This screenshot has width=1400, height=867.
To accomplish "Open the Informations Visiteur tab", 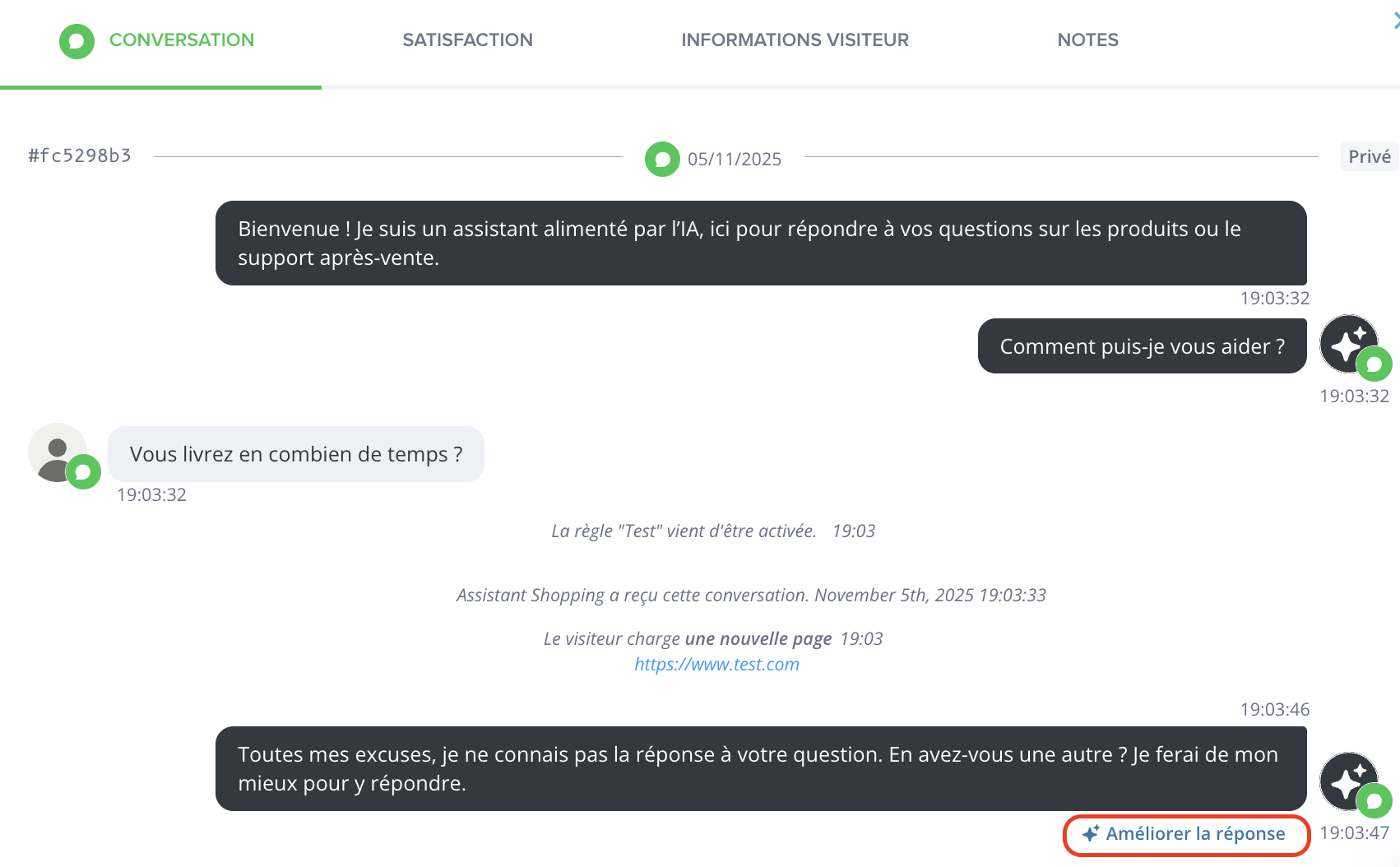I will [x=795, y=40].
